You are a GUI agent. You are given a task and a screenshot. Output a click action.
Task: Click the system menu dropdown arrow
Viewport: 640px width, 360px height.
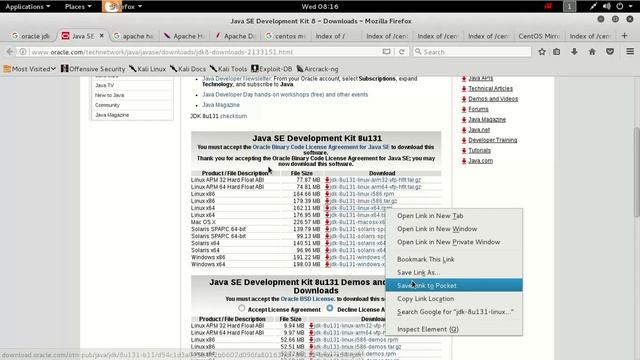(x=630, y=6)
